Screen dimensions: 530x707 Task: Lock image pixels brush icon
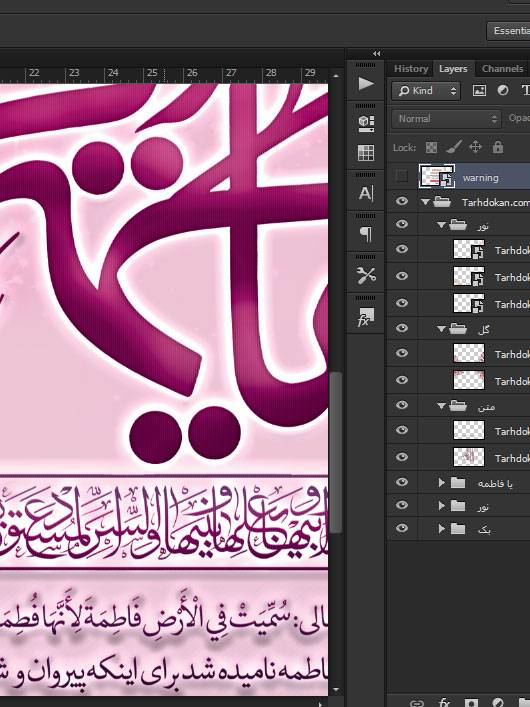pos(453,147)
